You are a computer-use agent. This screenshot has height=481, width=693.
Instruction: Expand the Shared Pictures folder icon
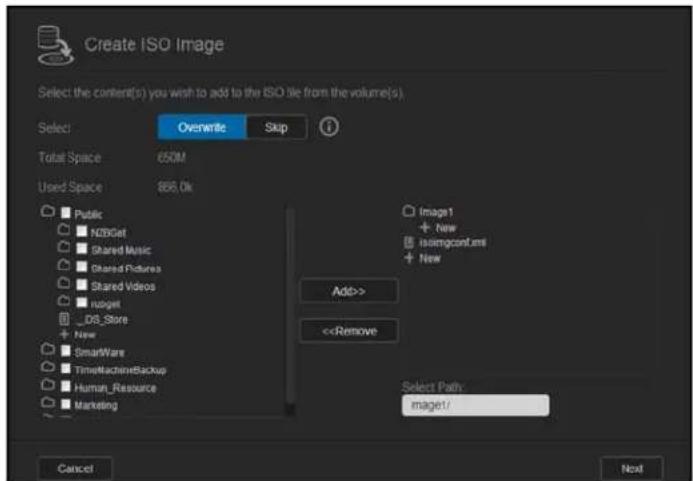(64, 265)
